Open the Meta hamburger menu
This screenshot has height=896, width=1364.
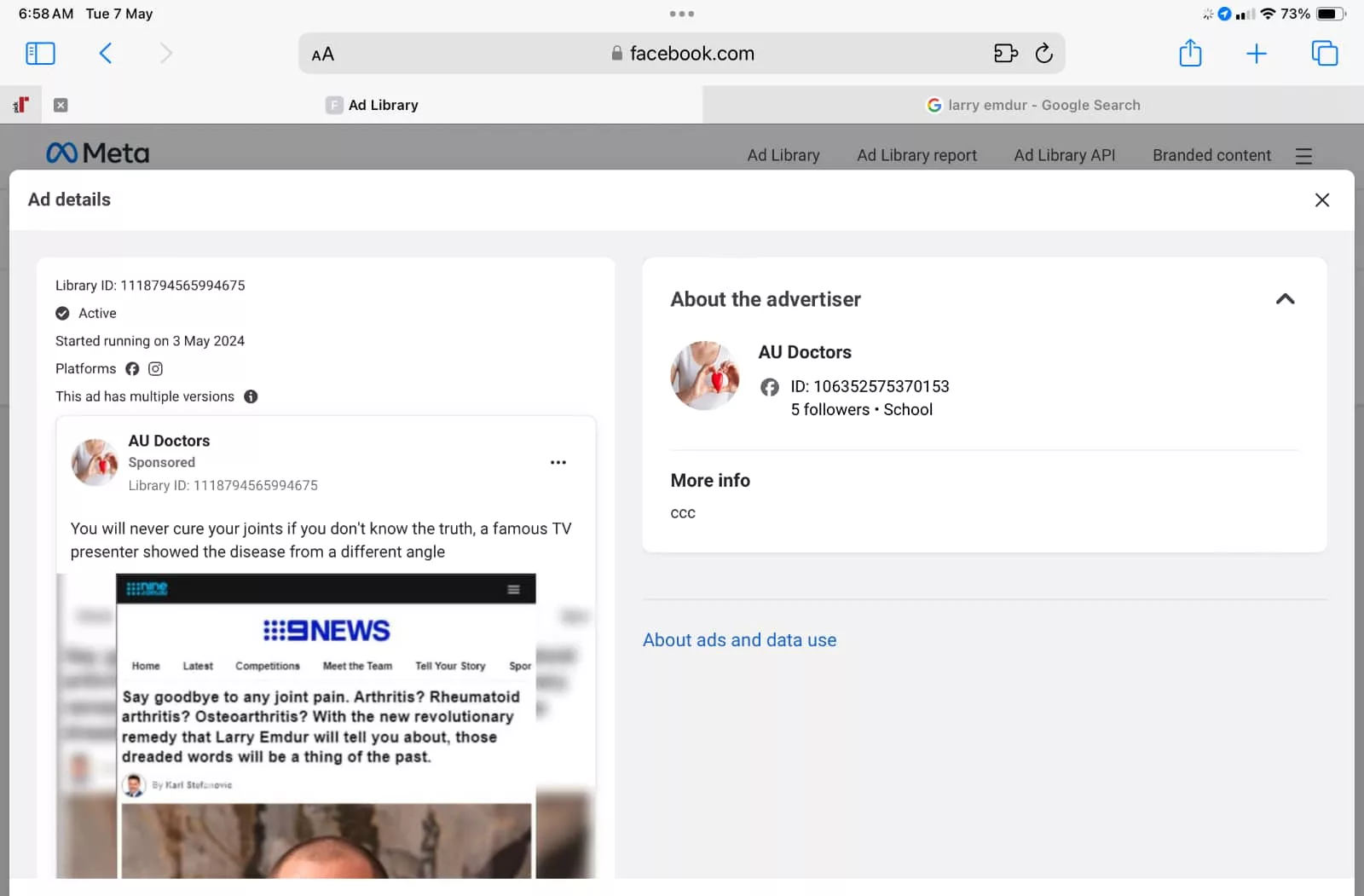[1303, 156]
